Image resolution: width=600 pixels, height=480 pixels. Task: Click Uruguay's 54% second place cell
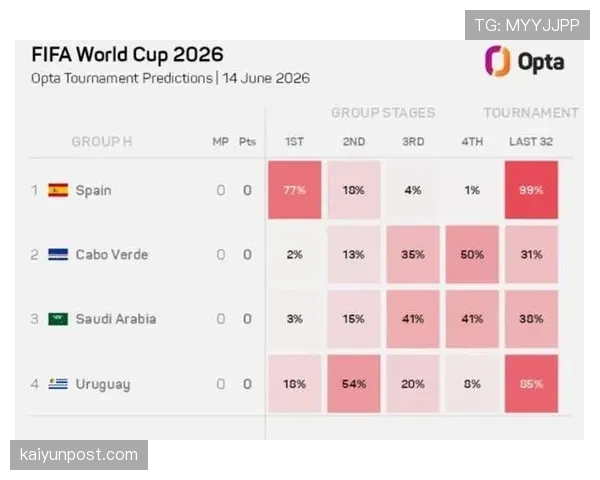pyautogui.click(x=354, y=384)
